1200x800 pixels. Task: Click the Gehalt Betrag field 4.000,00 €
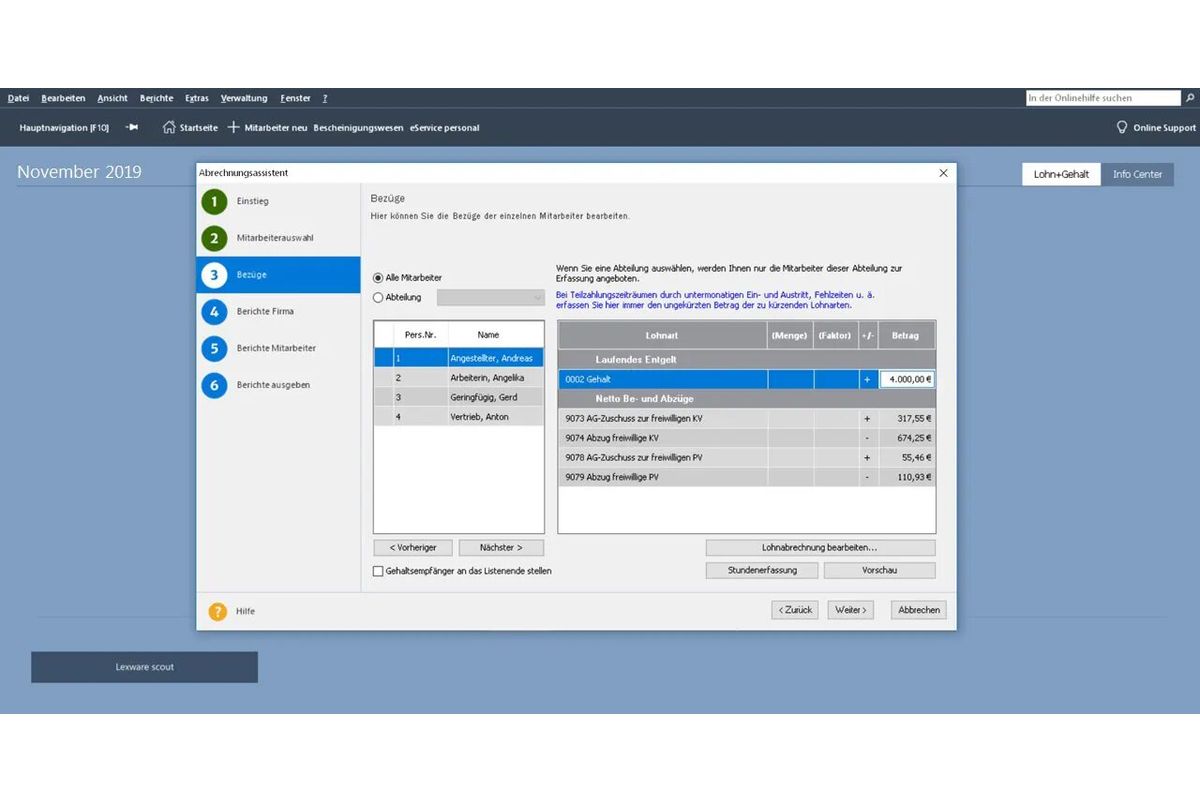click(907, 379)
